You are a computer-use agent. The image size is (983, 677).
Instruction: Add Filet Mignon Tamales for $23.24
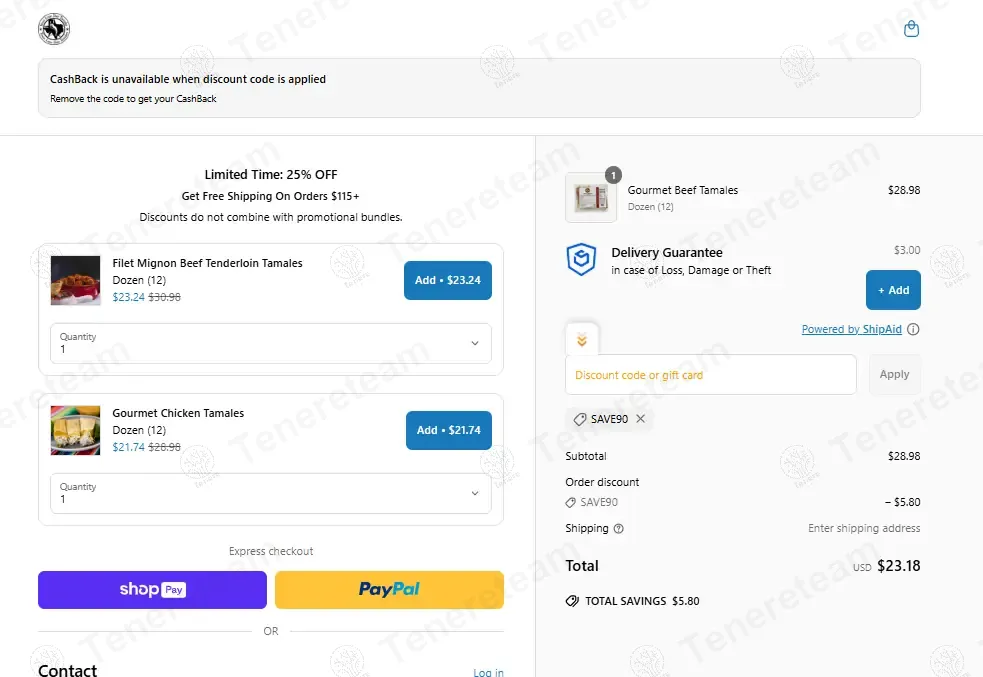pyautogui.click(x=448, y=280)
